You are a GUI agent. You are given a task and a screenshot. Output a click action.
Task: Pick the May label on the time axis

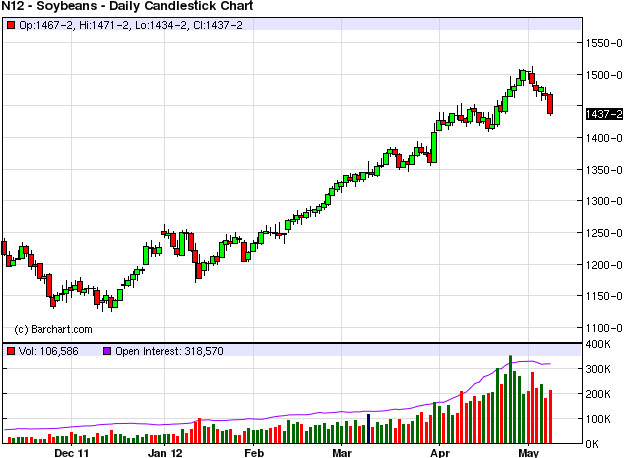tap(531, 453)
